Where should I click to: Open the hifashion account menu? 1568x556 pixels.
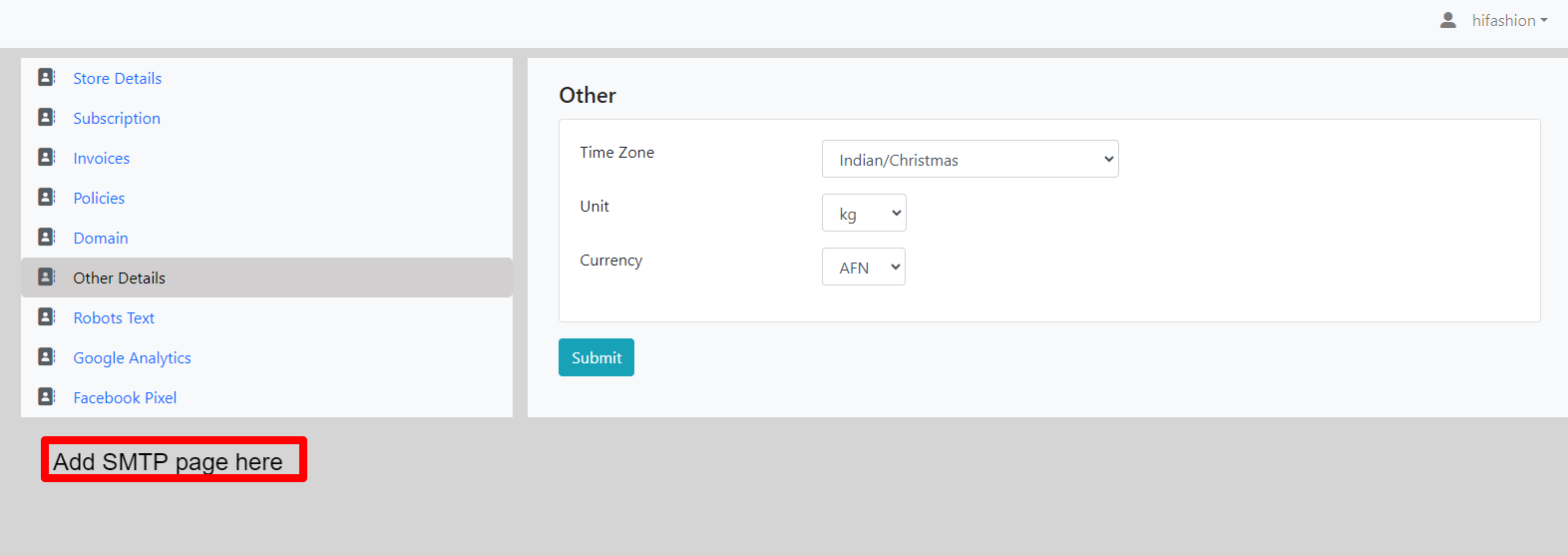[x=1509, y=20]
